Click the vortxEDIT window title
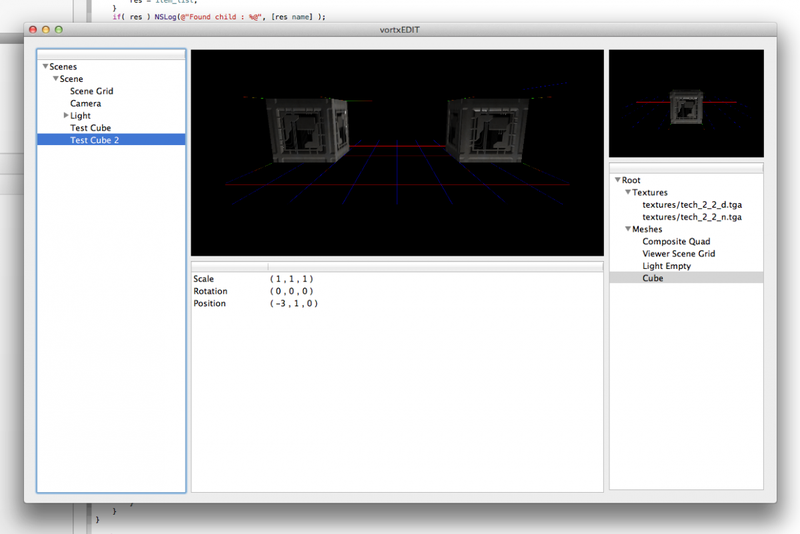This screenshot has height=534, width=800. tap(399, 30)
